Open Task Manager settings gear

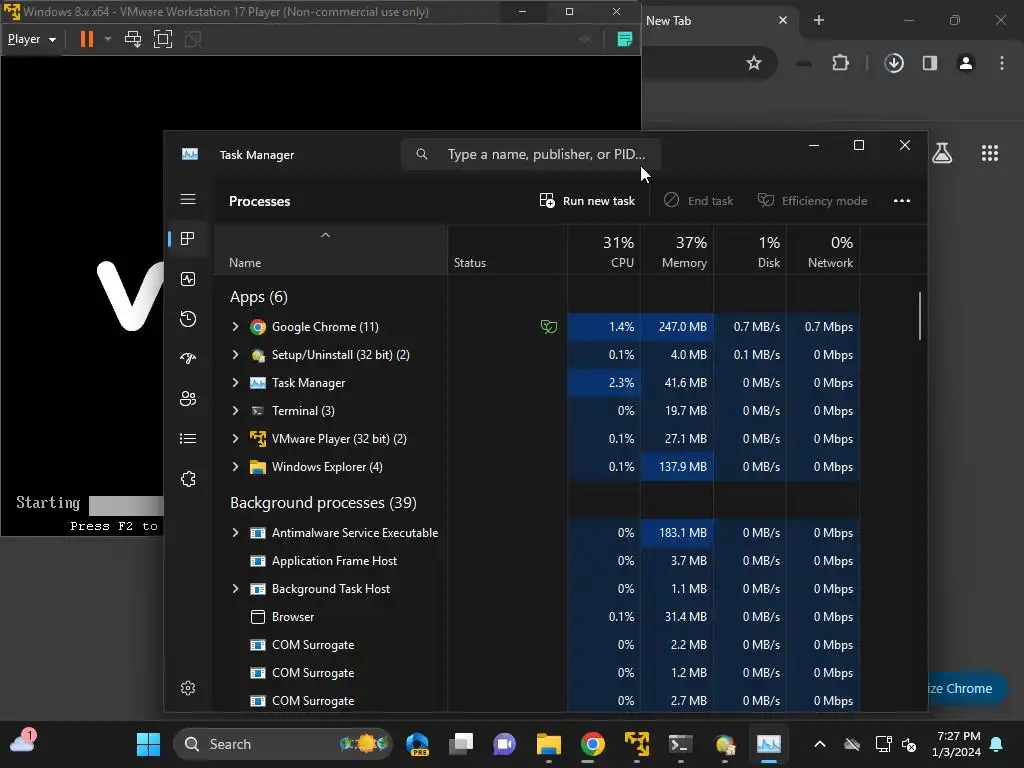[188, 688]
